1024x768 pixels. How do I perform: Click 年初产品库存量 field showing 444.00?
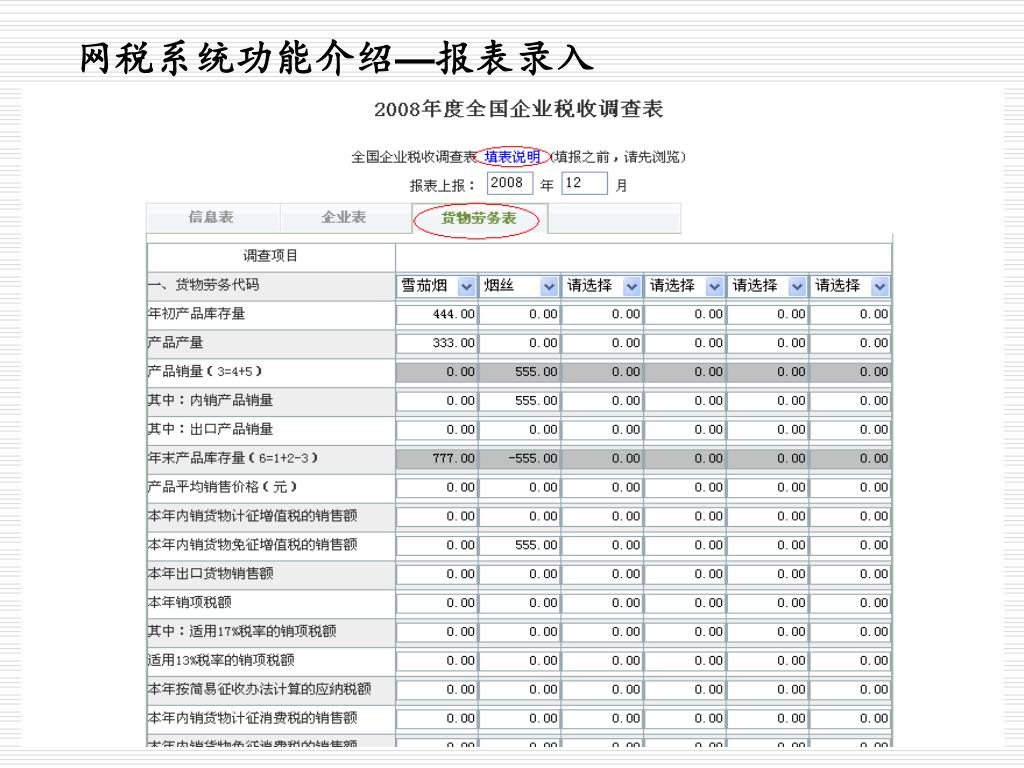click(437, 314)
